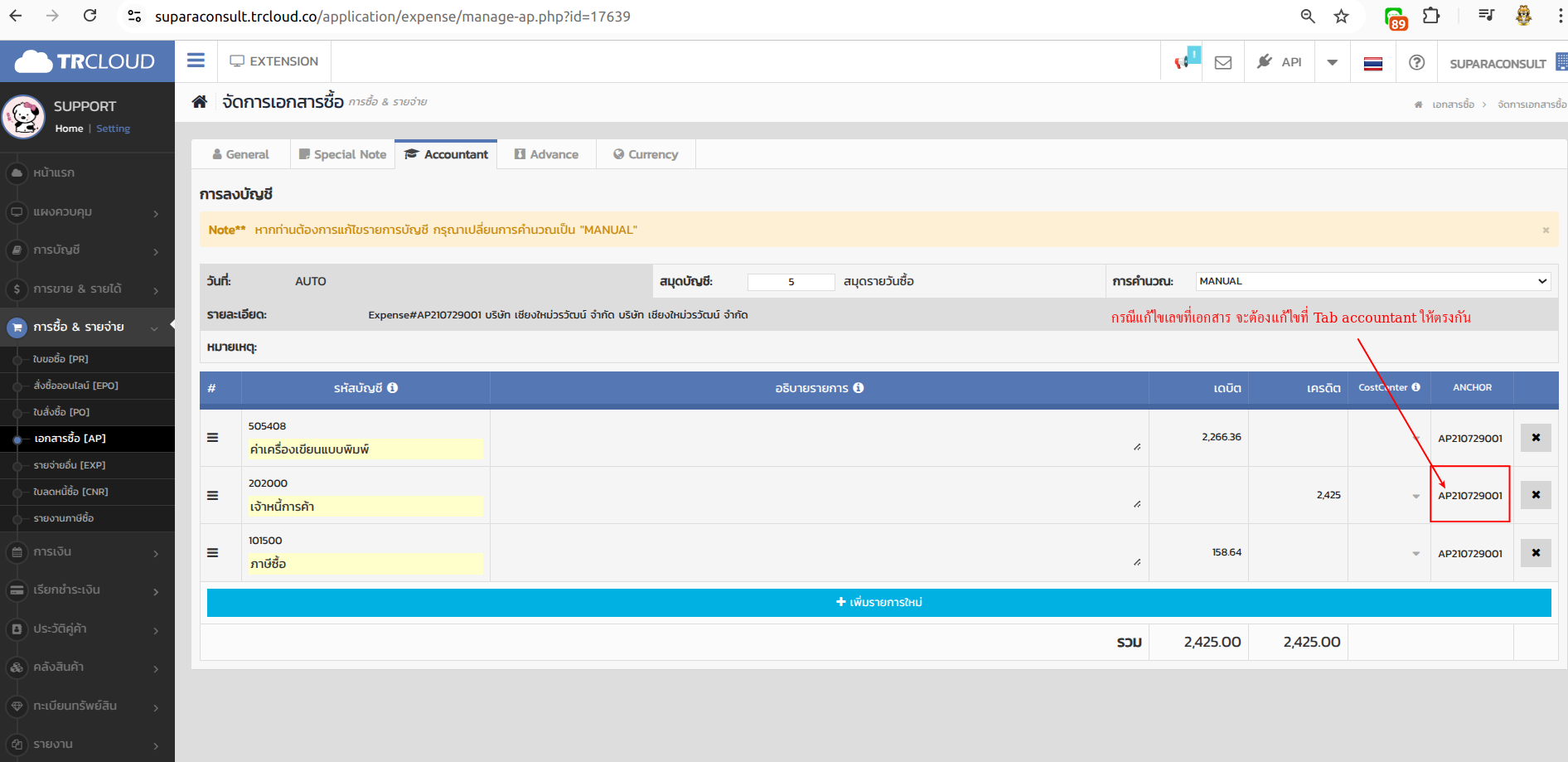Open รายงานภาษีซื้อ in sidebar
The width and height of the screenshot is (1568, 762).
coord(63,518)
